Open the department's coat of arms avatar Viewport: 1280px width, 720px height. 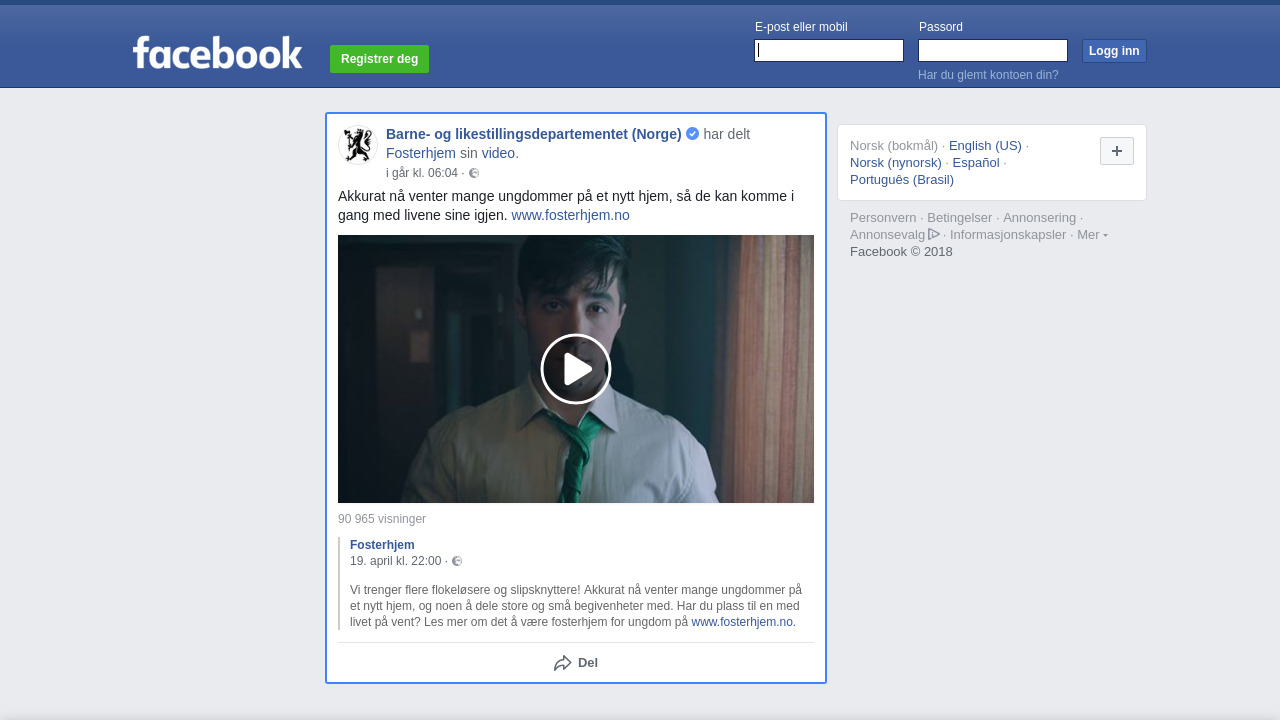click(357, 145)
